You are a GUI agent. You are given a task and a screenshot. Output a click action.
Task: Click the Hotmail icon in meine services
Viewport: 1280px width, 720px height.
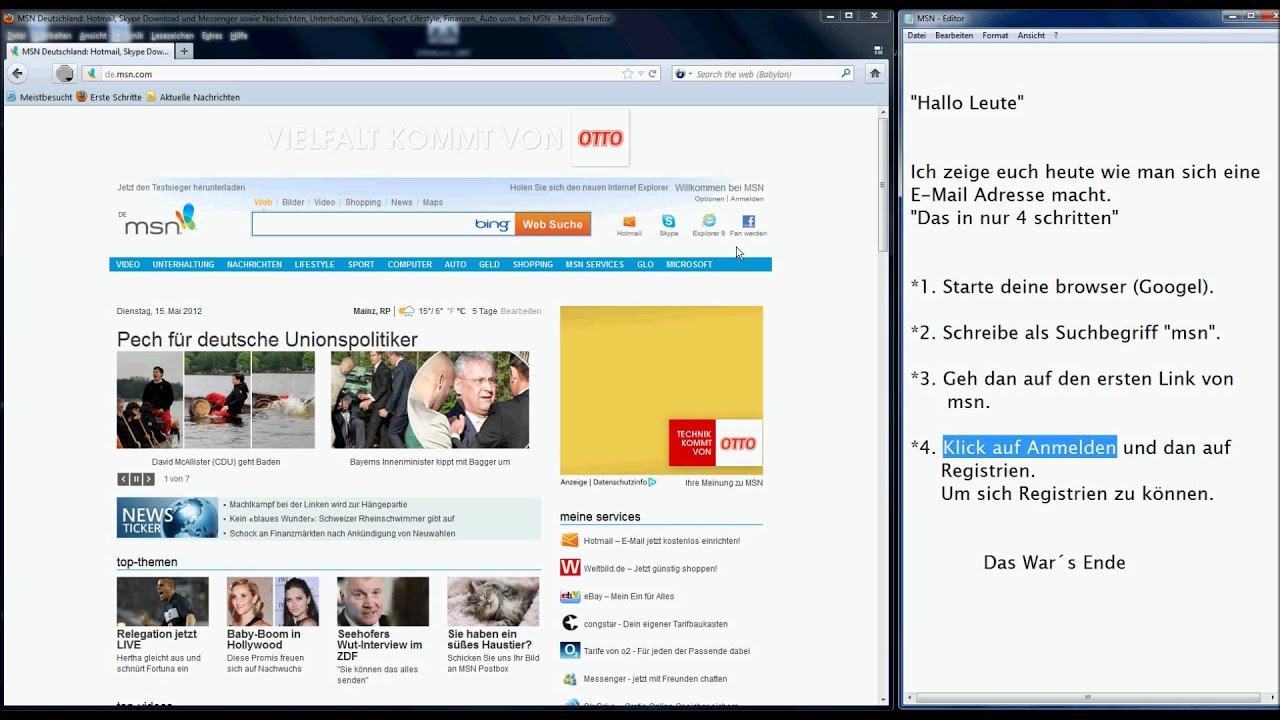click(x=570, y=541)
